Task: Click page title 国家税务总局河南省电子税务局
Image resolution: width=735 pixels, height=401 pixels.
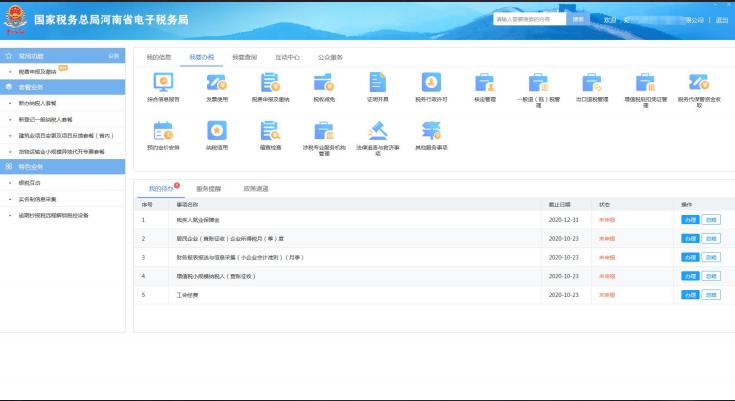Action: coord(111,20)
